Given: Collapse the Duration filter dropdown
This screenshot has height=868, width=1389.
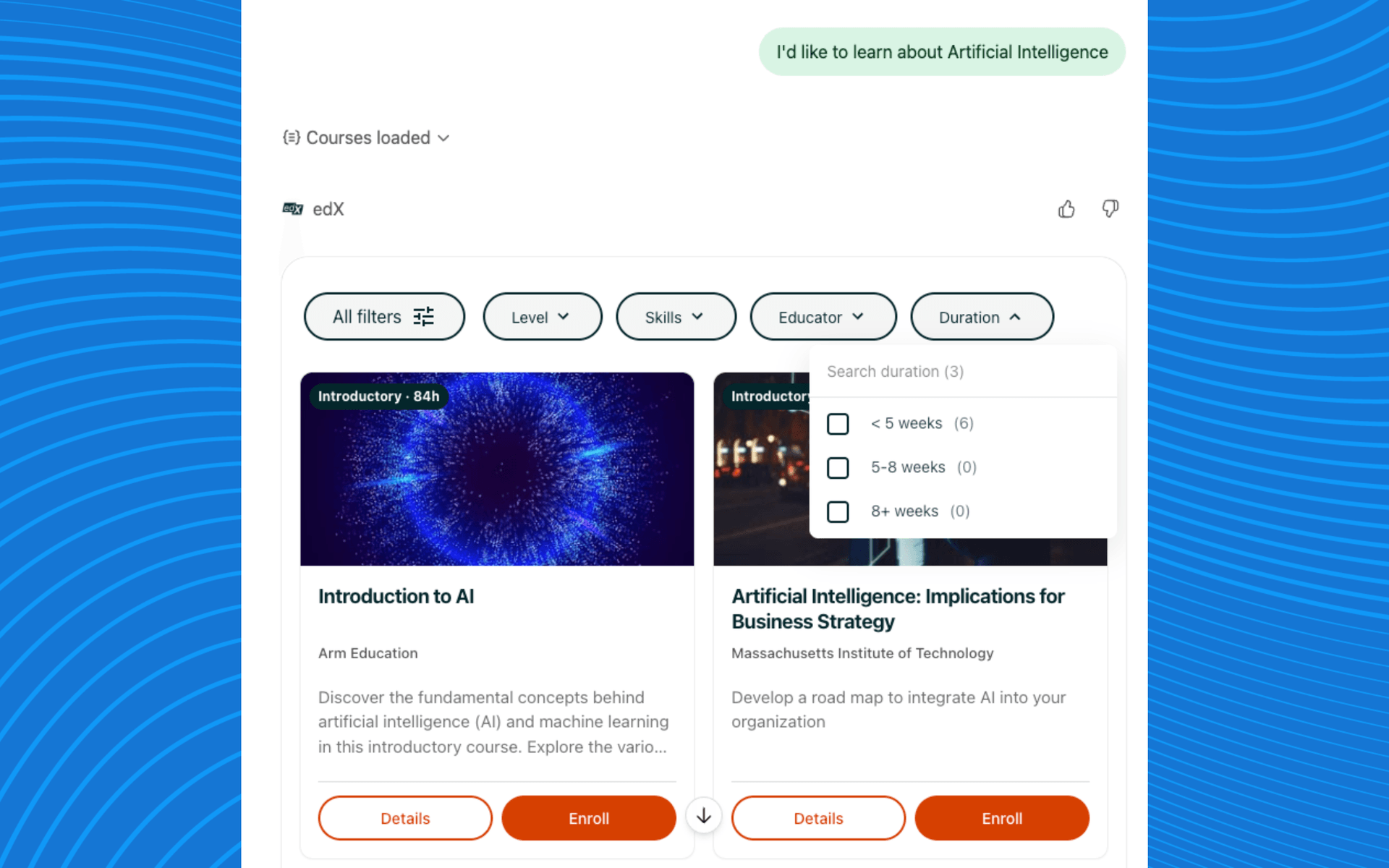Looking at the screenshot, I should (x=982, y=317).
